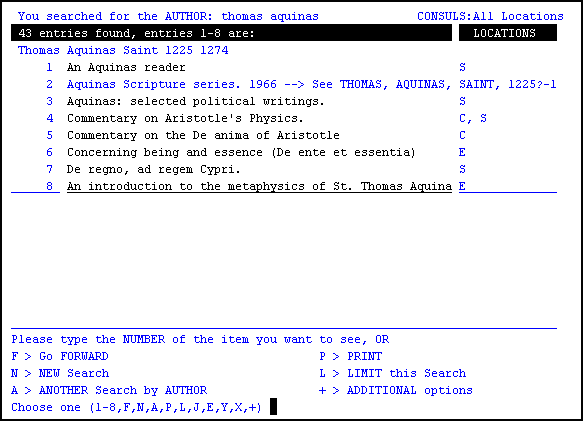583x421 pixels.
Task: Open entry 1 An Aquinas reader
Action: pyautogui.click(x=126, y=67)
